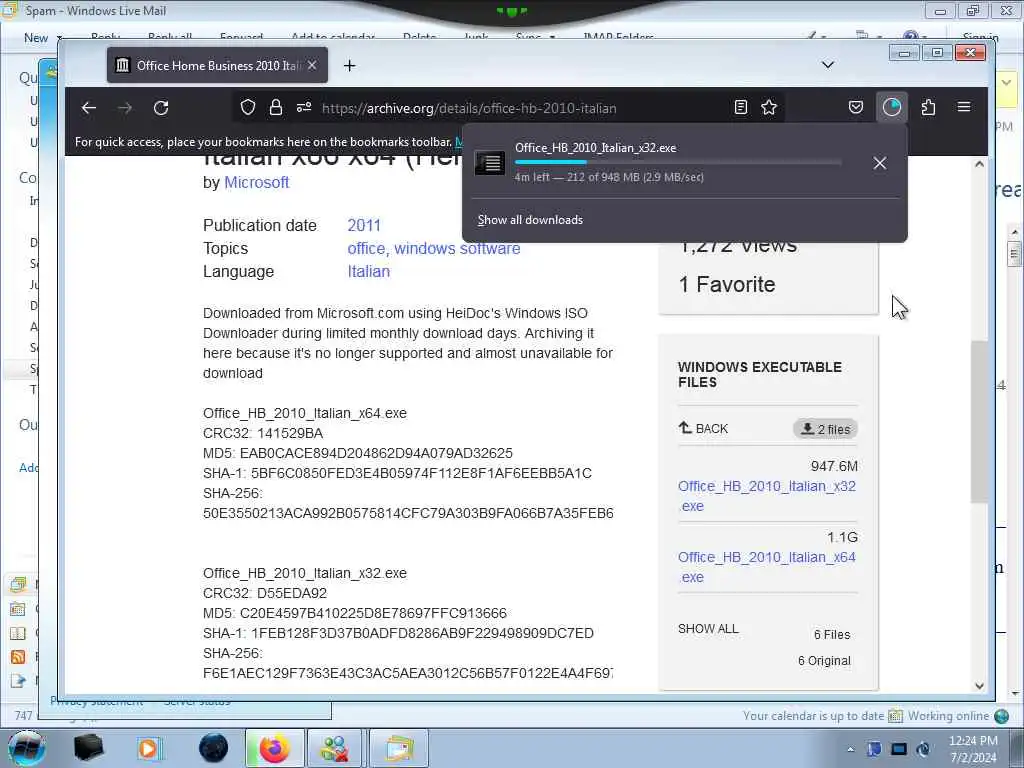Follow the windows software topic link
Viewport: 1024px width, 768px height.
tap(457, 249)
